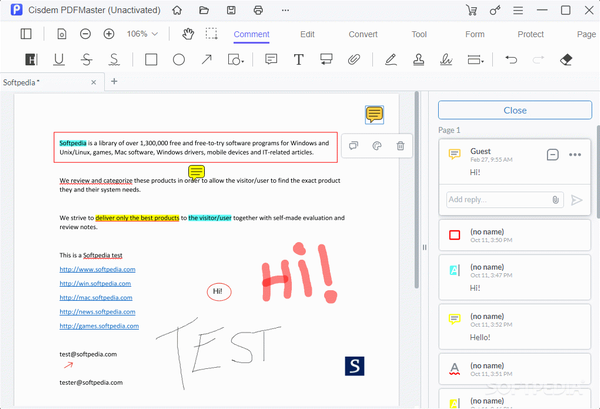The width and height of the screenshot is (600, 409).
Task: Click the activation key icon
Action: coord(495,10)
